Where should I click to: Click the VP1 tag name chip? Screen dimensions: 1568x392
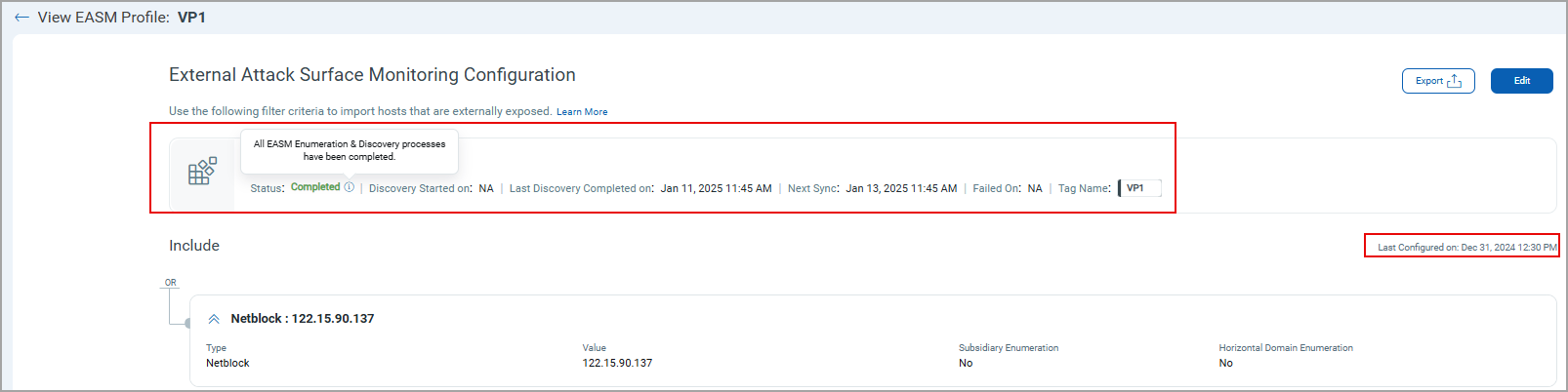pyautogui.click(x=1140, y=188)
